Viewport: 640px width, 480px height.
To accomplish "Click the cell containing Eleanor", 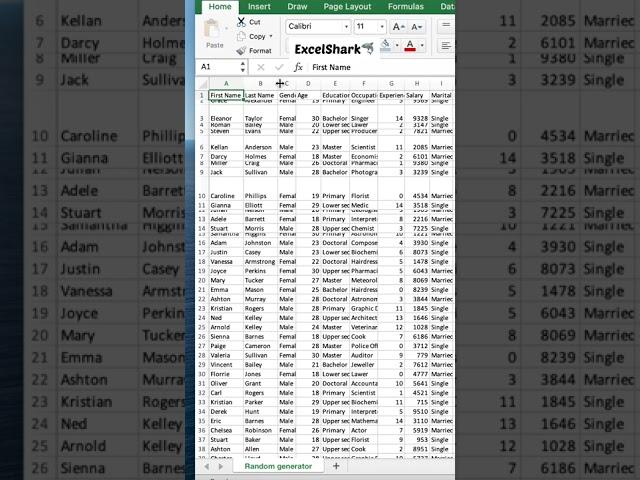I will click(226, 112).
